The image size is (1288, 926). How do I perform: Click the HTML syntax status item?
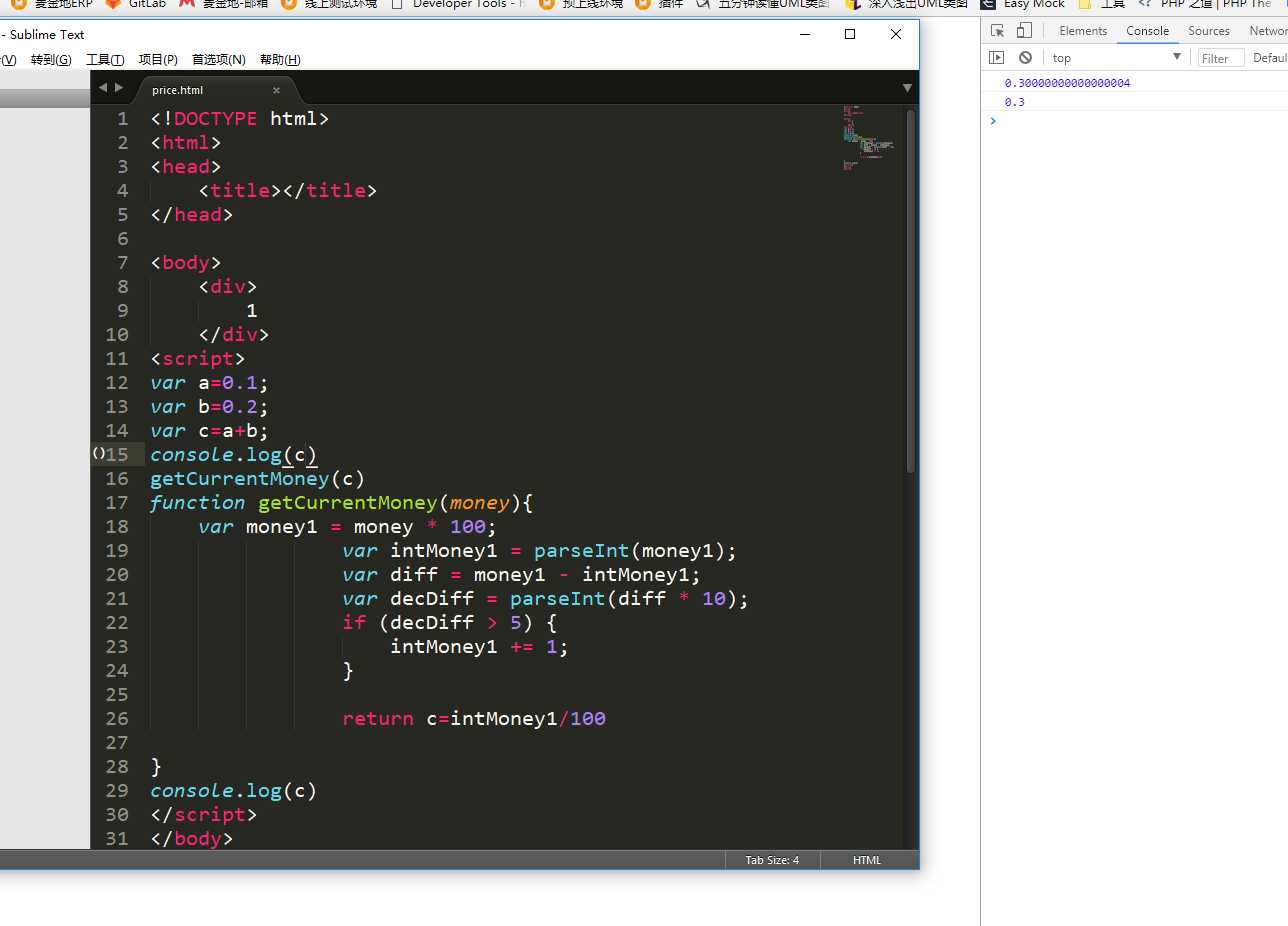pyautogui.click(x=867, y=860)
